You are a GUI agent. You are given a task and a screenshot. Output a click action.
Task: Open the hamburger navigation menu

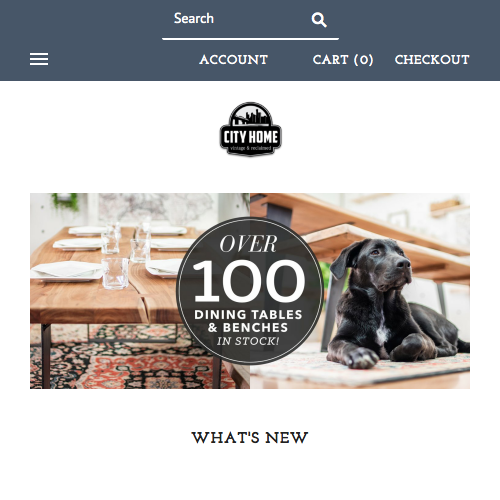39,59
